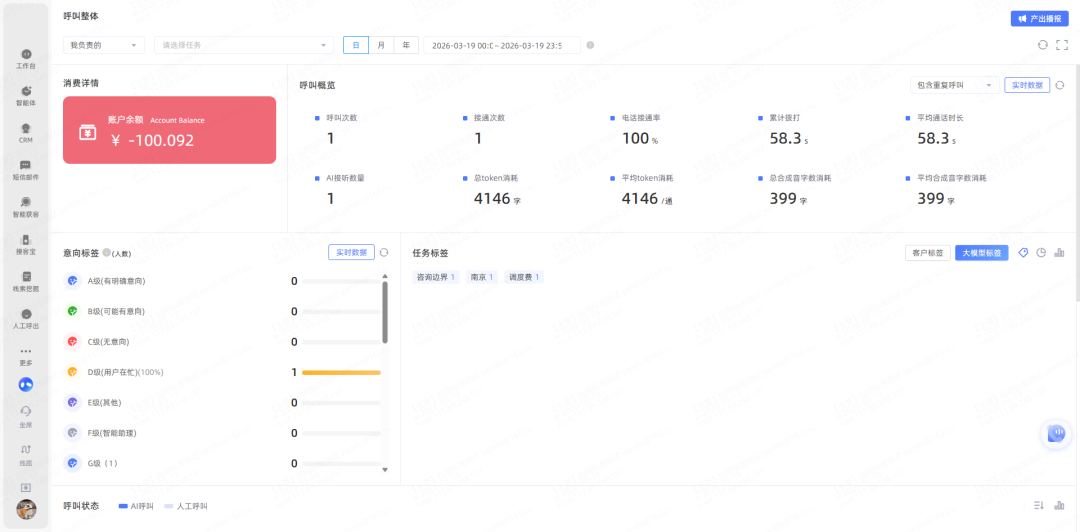Select the 月 time range tab
The image size is (1080, 532).
[381, 45]
